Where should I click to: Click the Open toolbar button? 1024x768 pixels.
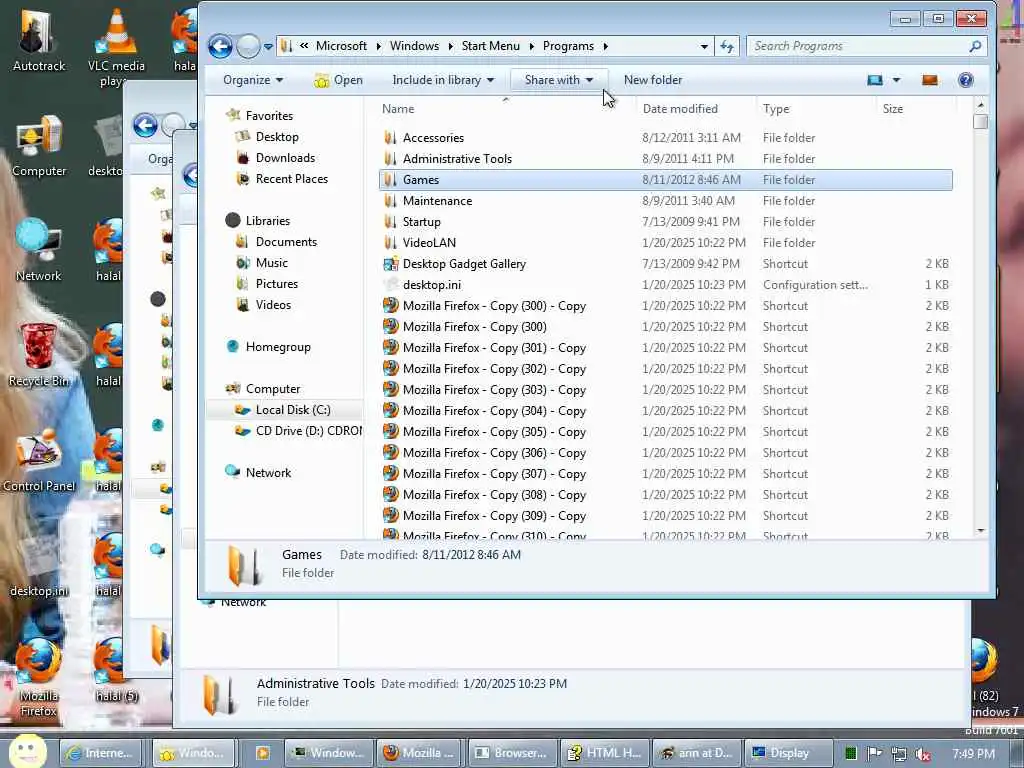click(x=338, y=80)
